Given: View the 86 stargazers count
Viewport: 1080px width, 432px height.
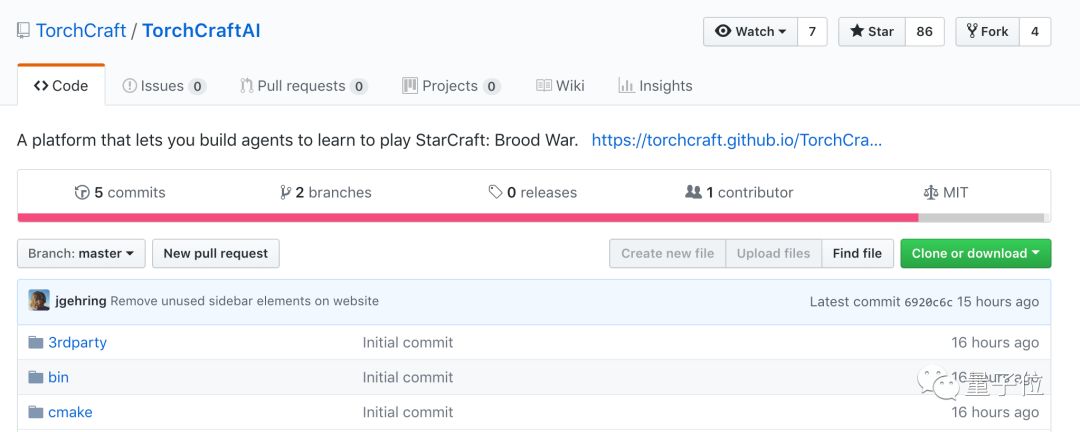Looking at the screenshot, I should (x=924, y=32).
